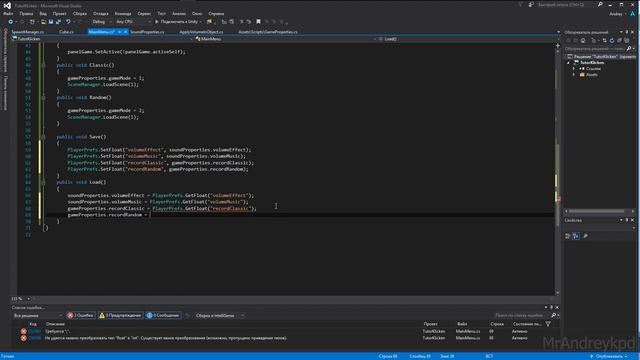Viewport: 640px width, 360px height.
Task: Open the Файл menu
Action: pos(8,14)
